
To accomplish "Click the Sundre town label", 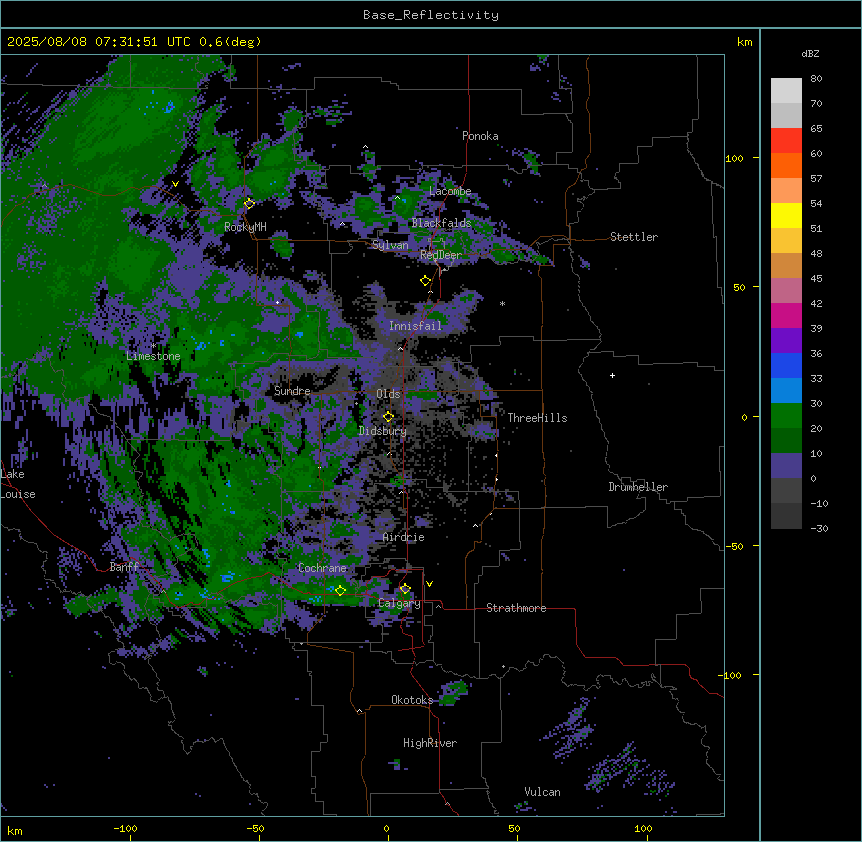I will tap(292, 391).
